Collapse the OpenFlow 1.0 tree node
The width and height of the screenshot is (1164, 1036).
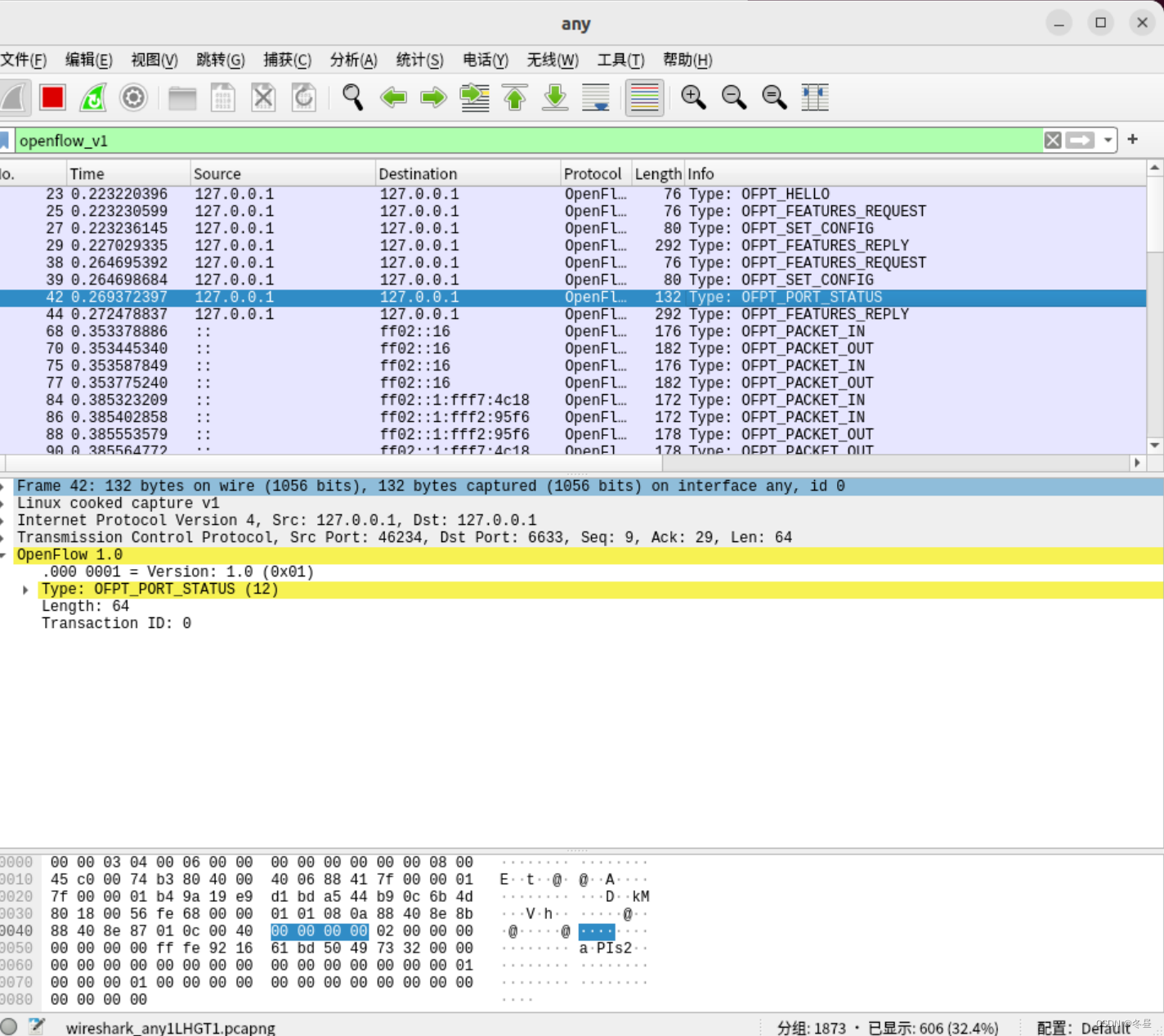[x=2, y=555]
